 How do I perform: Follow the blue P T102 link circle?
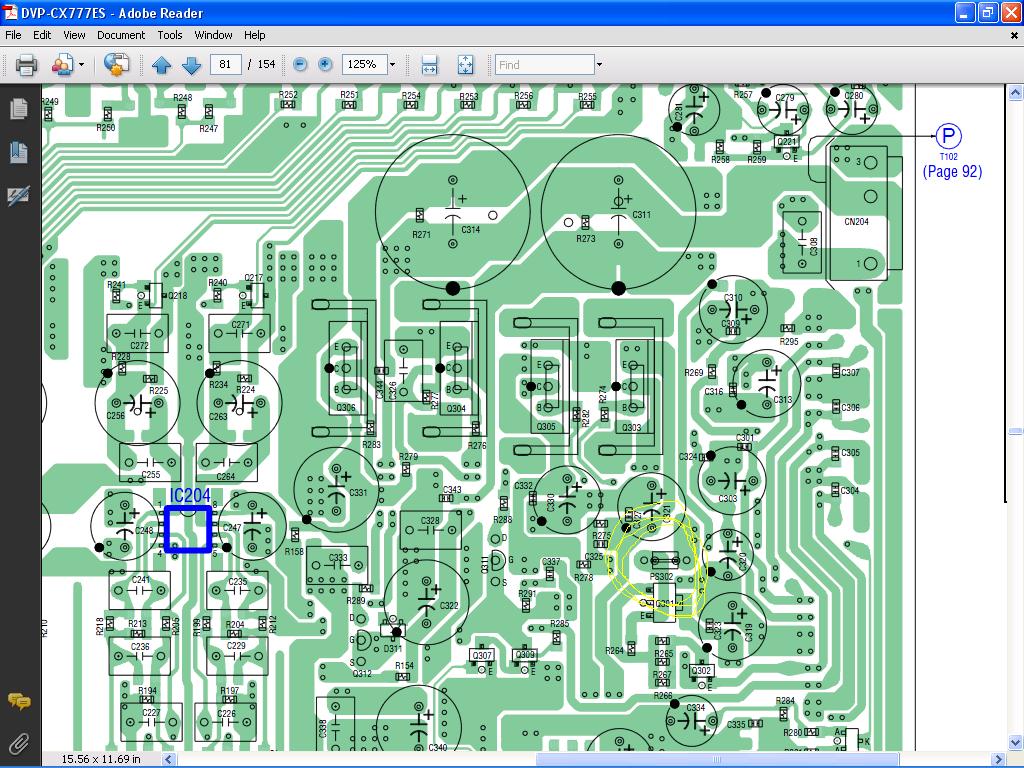(948, 136)
